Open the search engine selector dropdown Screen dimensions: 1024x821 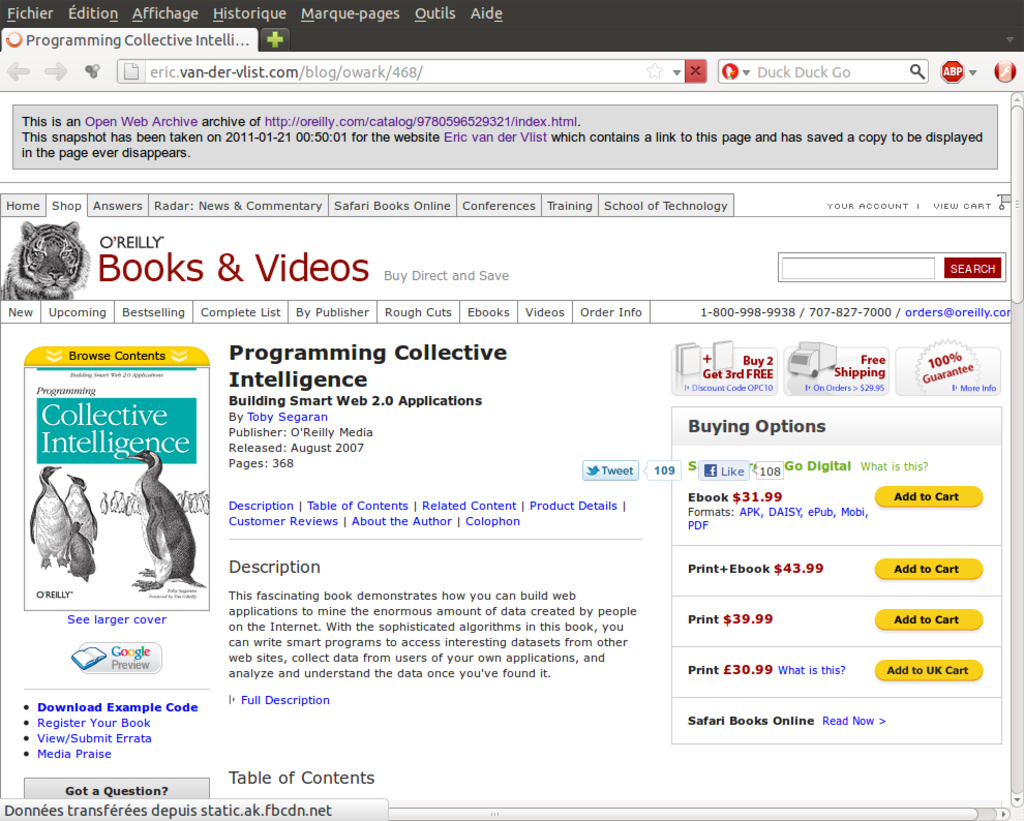(x=733, y=72)
